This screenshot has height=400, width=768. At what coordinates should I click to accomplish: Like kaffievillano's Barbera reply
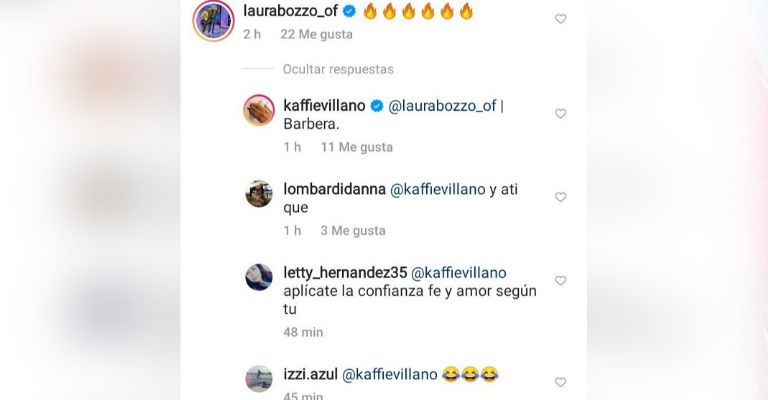tap(560, 114)
